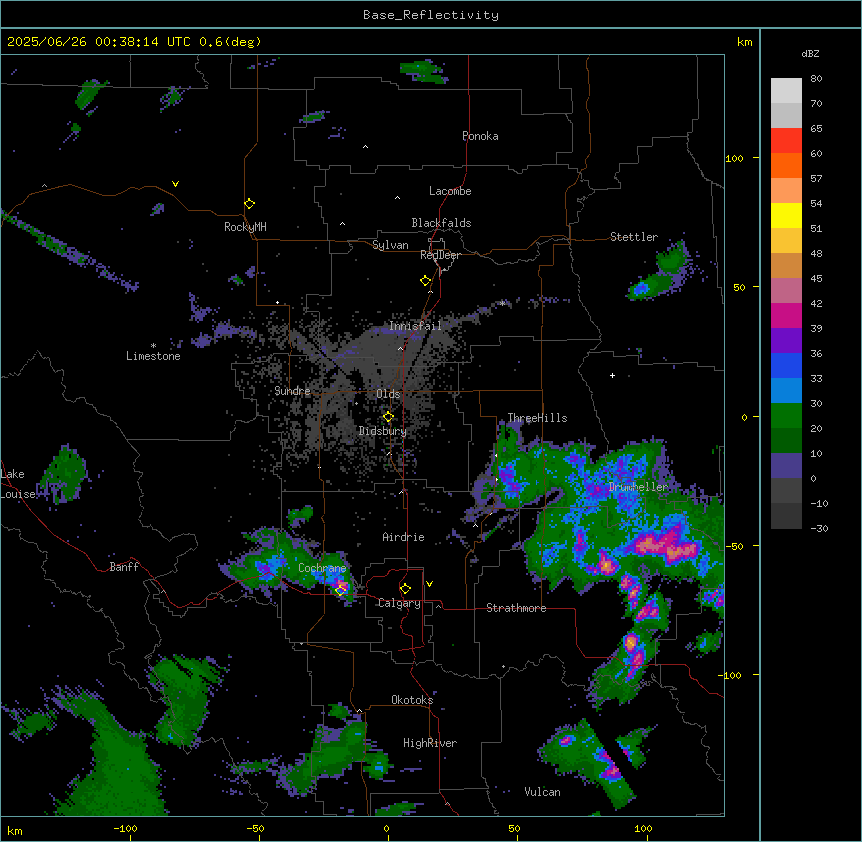Pick the dark green 10–20 dBZ swatch

[x=786, y=441]
